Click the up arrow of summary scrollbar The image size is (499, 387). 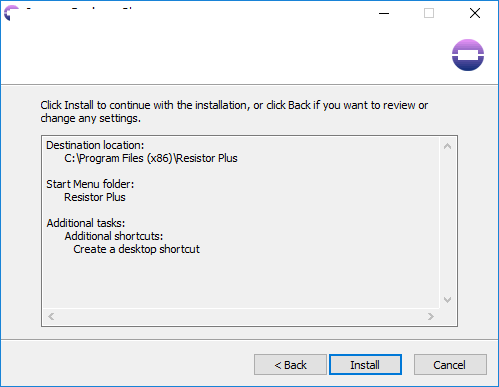pos(447,146)
